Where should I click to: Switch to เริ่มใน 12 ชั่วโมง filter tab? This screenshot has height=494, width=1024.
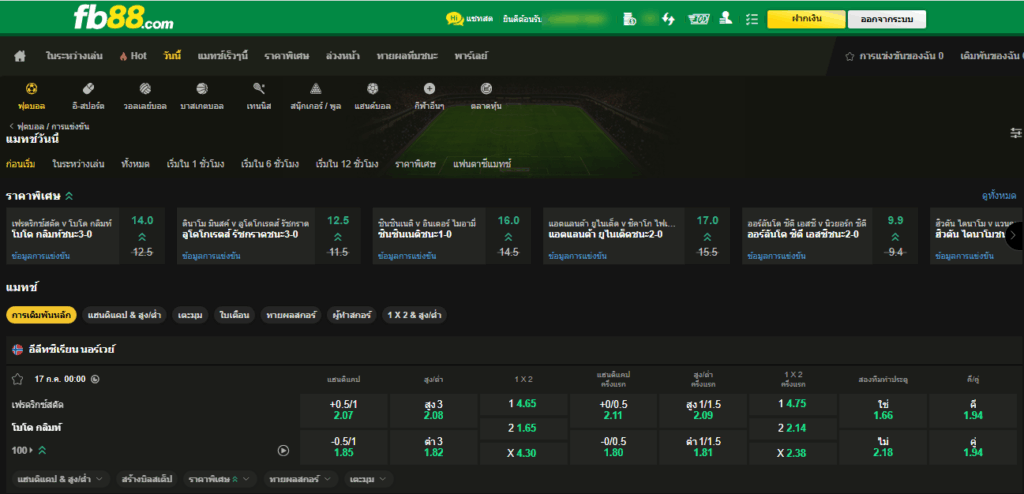click(347, 164)
